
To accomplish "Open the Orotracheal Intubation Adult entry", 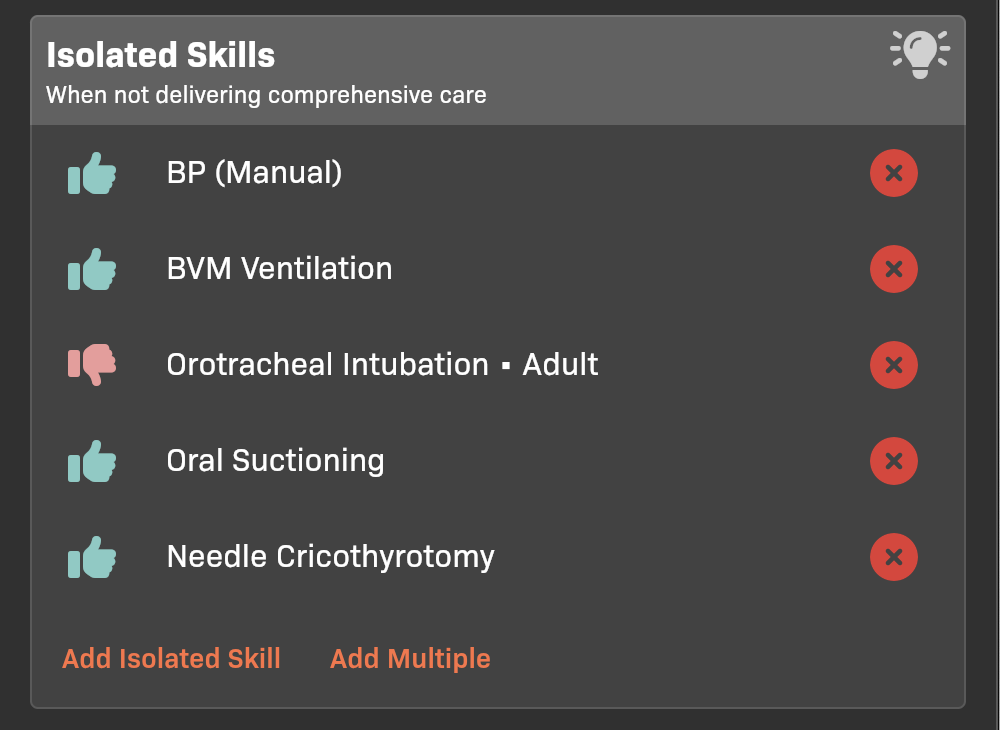I will (382, 365).
